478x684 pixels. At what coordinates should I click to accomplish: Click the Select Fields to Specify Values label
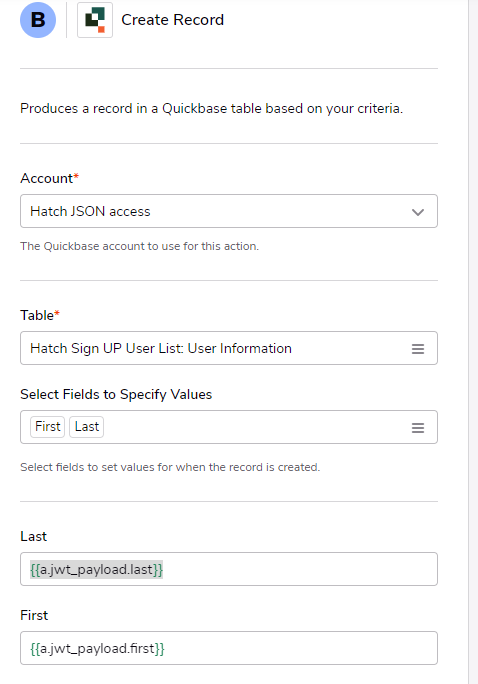coord(116,394)
